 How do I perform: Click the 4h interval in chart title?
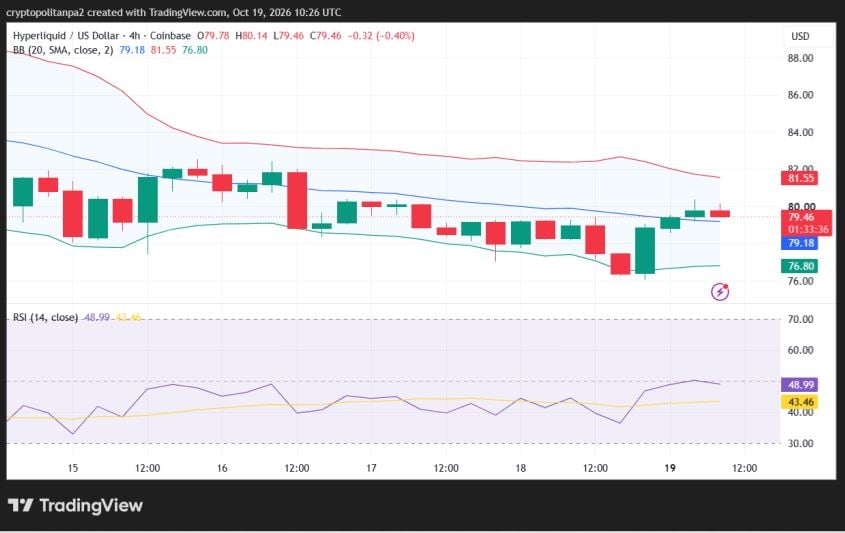pos(134,36)
